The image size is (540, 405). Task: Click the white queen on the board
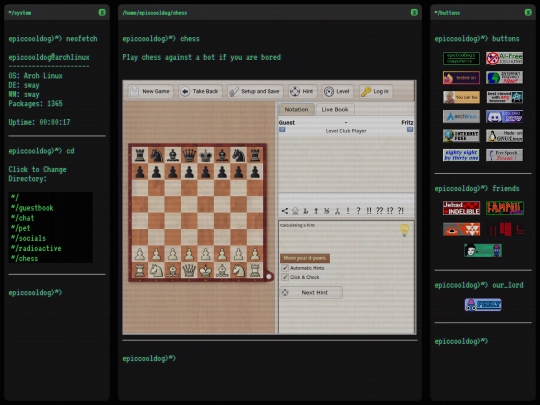[x=189, y=270]
